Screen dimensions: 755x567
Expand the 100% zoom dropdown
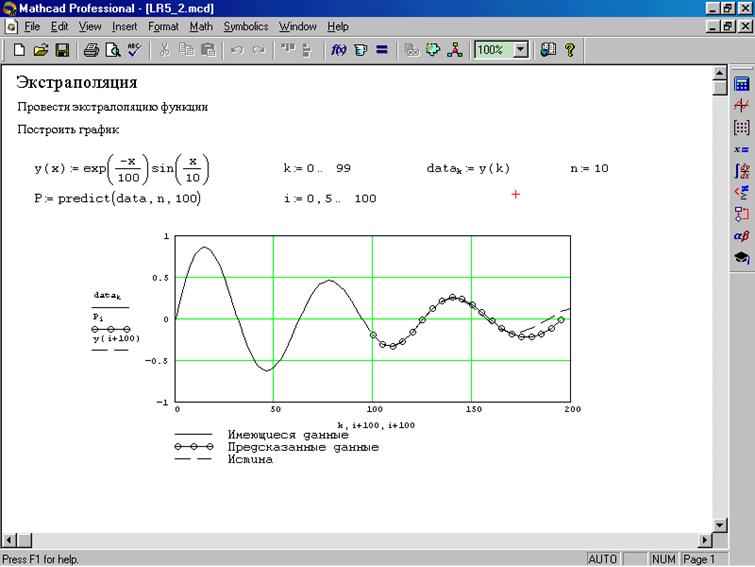click(x=520, y=49)
